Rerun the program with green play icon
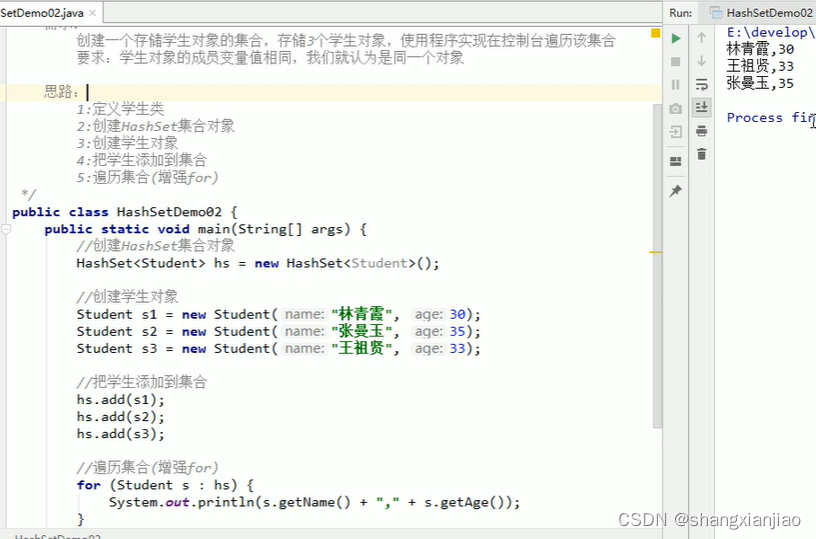816x539 pixels. 675,38
